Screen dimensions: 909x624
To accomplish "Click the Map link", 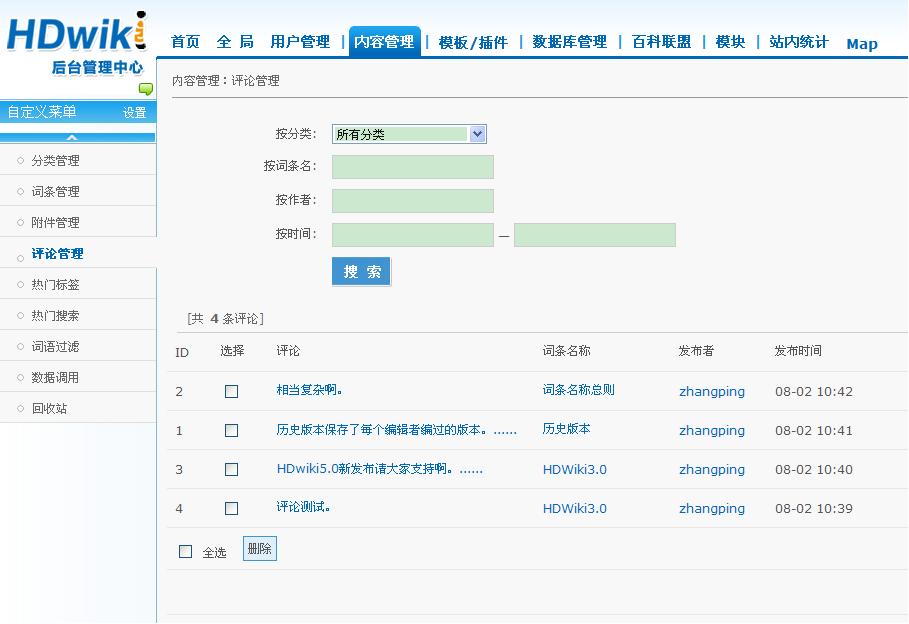I will 862,43.
